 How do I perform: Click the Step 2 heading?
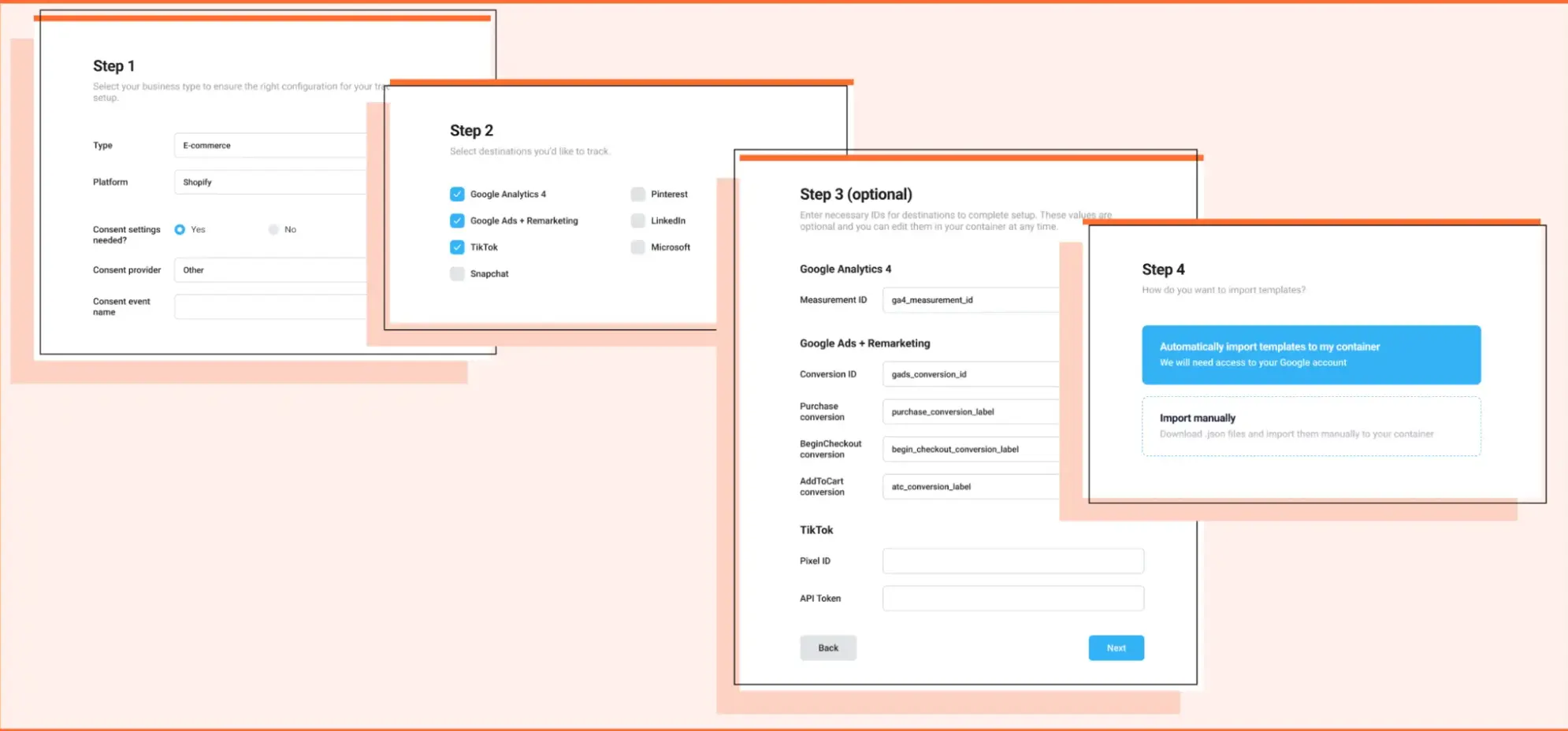[472, 131]
